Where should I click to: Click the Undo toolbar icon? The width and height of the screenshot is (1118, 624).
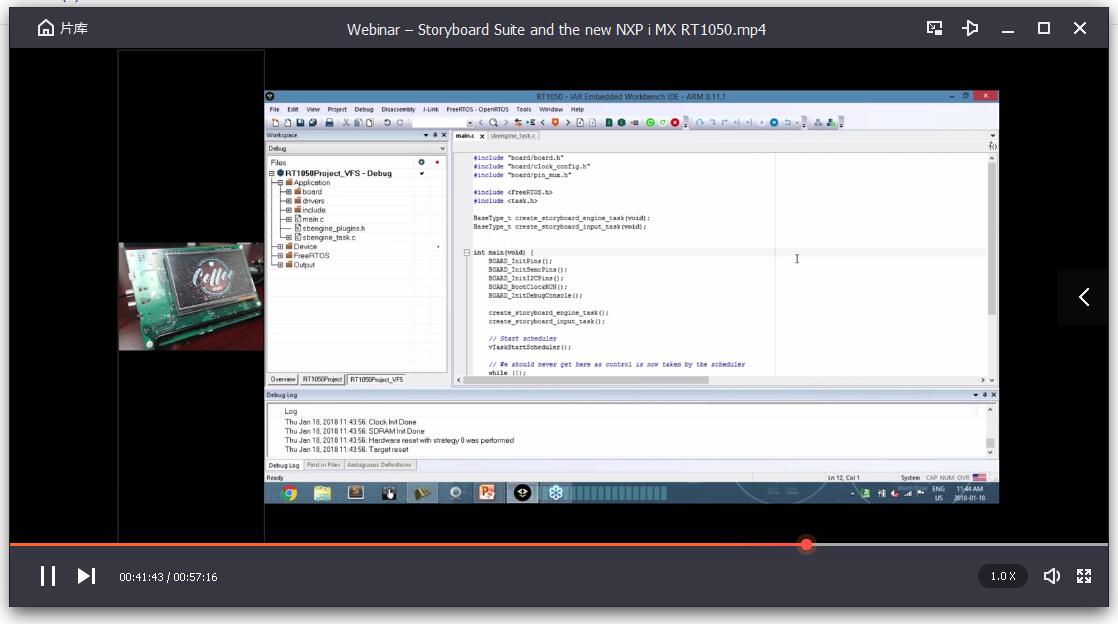click(x=387, y=123)
